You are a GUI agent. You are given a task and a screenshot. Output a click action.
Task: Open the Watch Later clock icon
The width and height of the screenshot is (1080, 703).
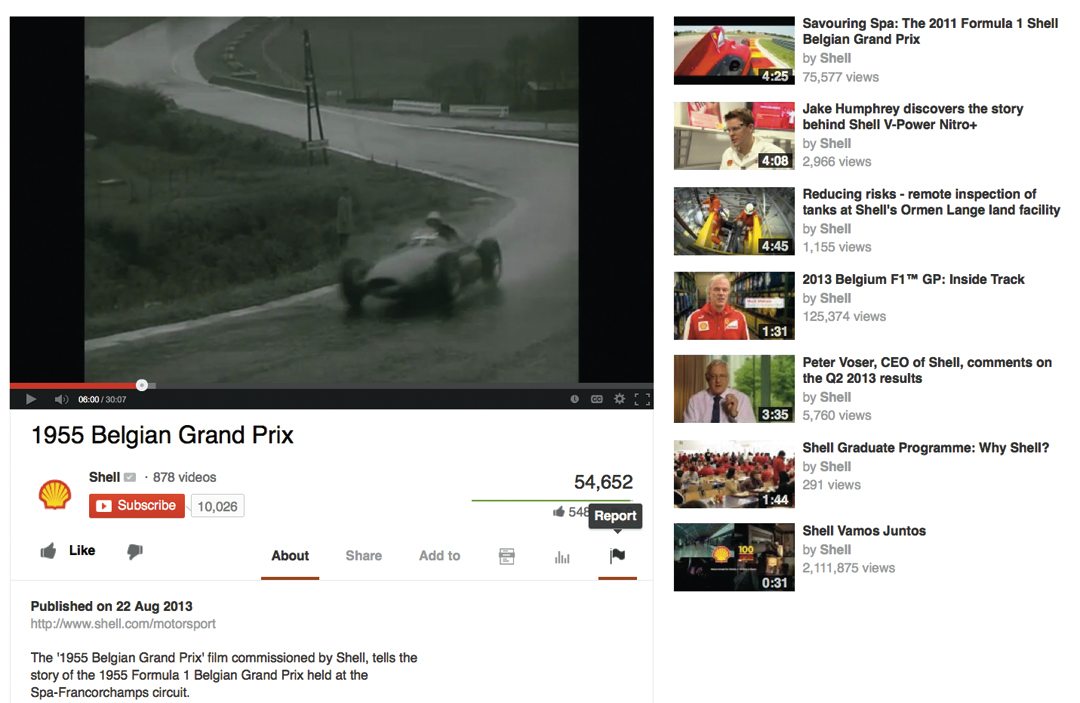click(x=574, y=399)
